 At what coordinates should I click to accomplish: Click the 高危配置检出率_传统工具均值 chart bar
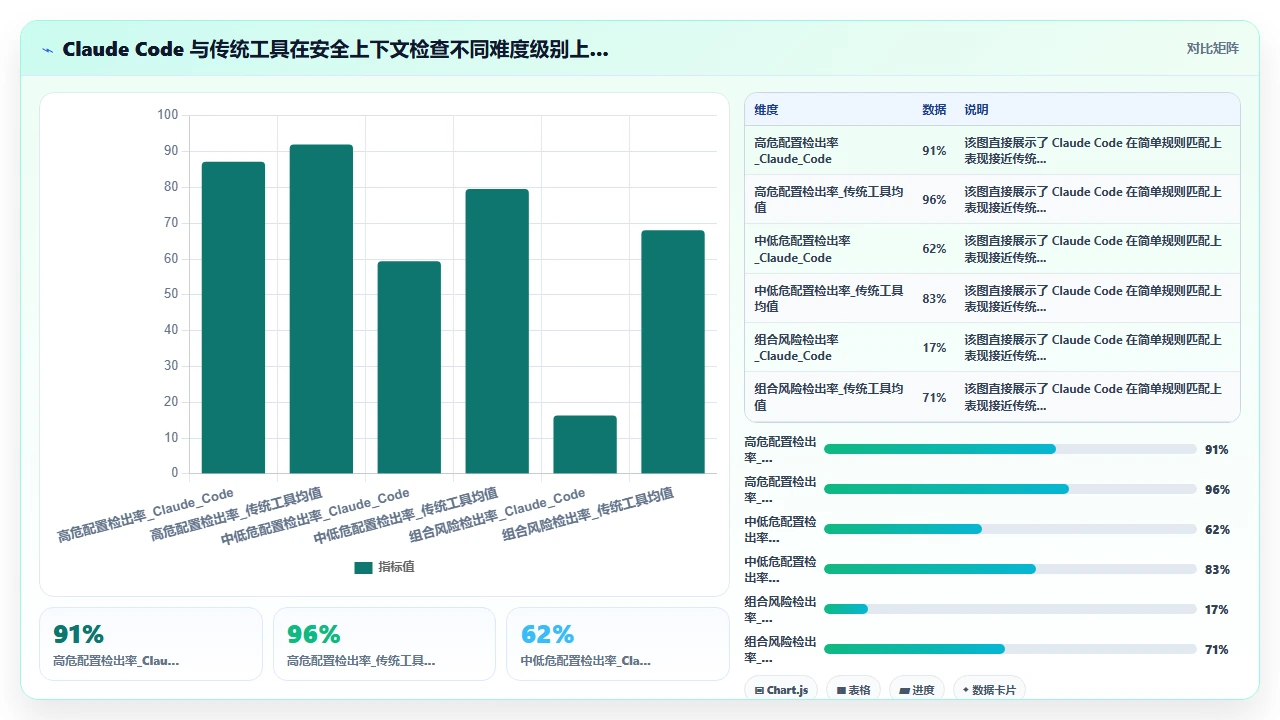point(321,309)
